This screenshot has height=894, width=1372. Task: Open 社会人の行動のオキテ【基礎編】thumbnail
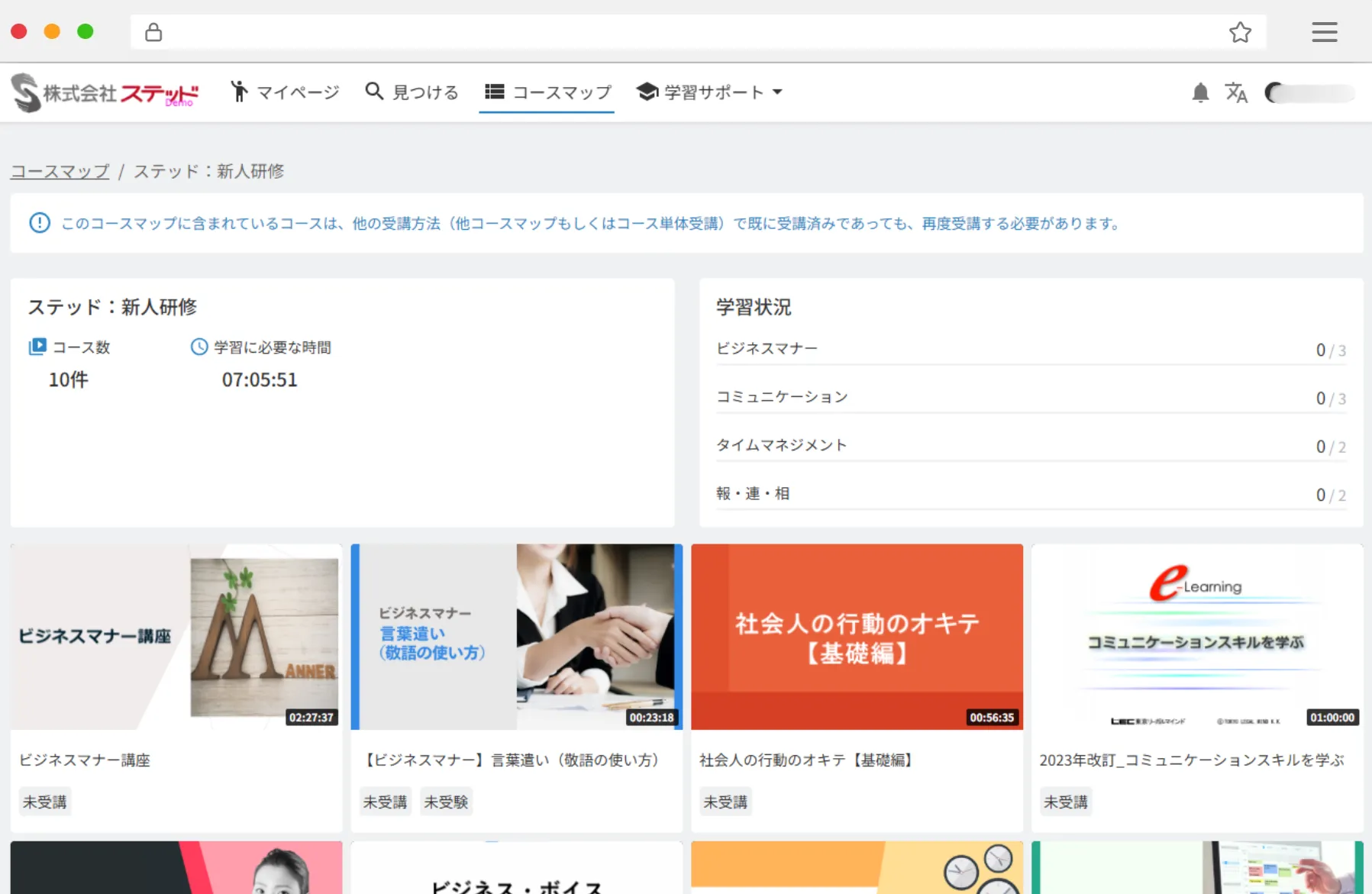[x=857, y=637]
